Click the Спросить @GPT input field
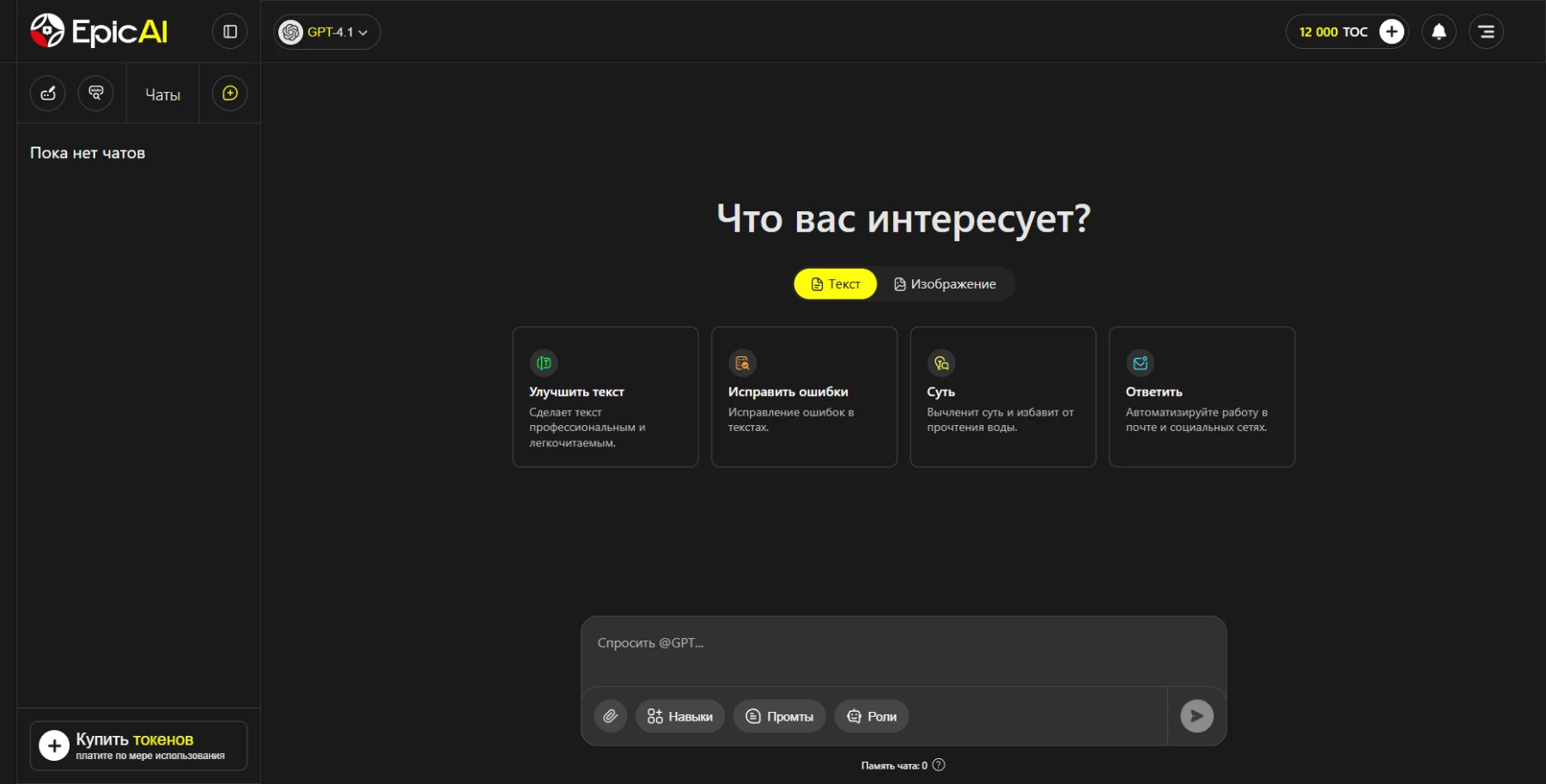The height and width of the screenshot is (784, 1546). pyautogui.click(x=902, y=643)
